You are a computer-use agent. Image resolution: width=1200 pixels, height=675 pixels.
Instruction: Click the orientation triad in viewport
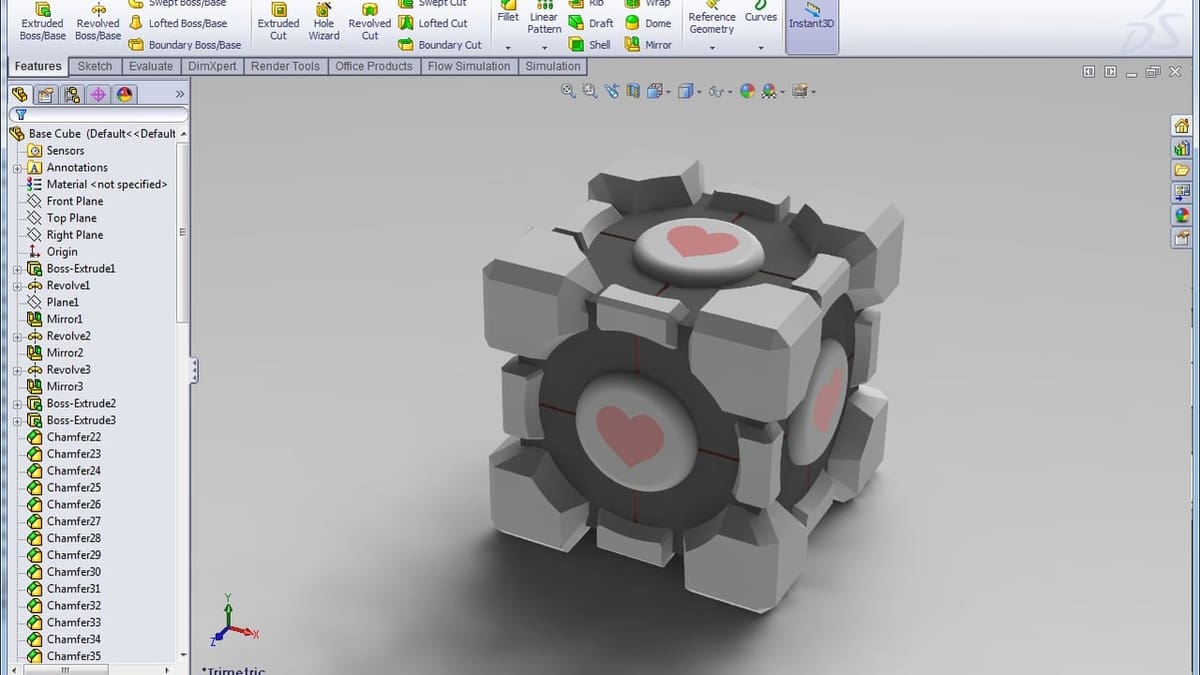234,620
